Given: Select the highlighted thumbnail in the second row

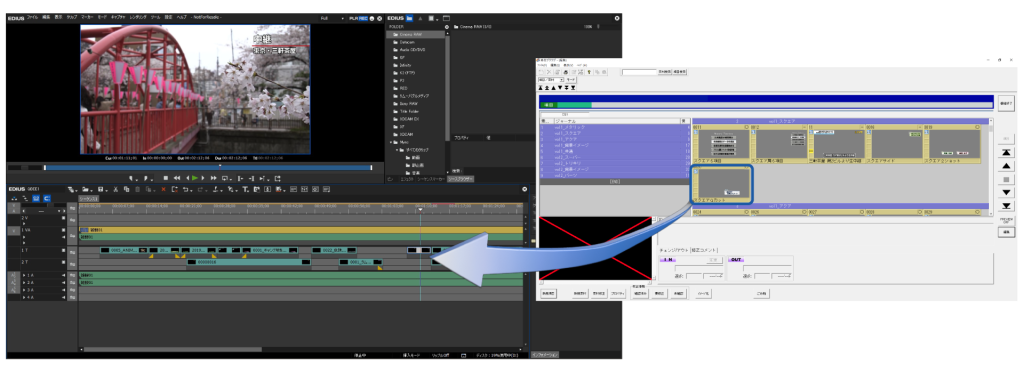Looking at the screenshot, I should tap(722, 184).
